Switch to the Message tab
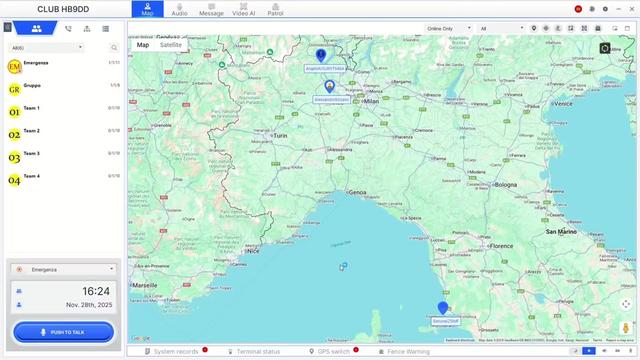Screen dimensions: 640x360 click(x=211, y=9)
